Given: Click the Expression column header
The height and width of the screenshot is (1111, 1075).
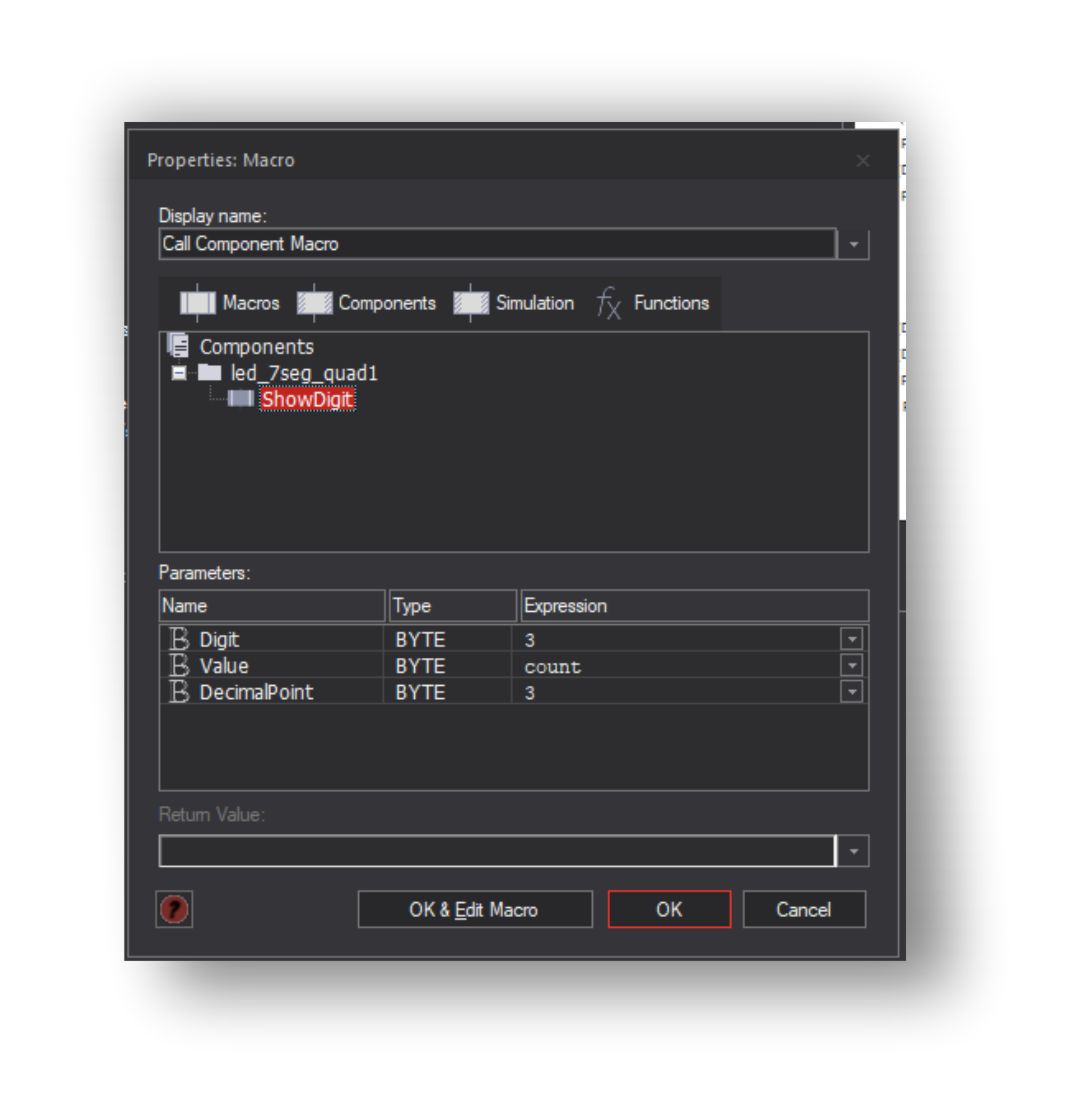Looking at the screenshot, I should [694, 606].
